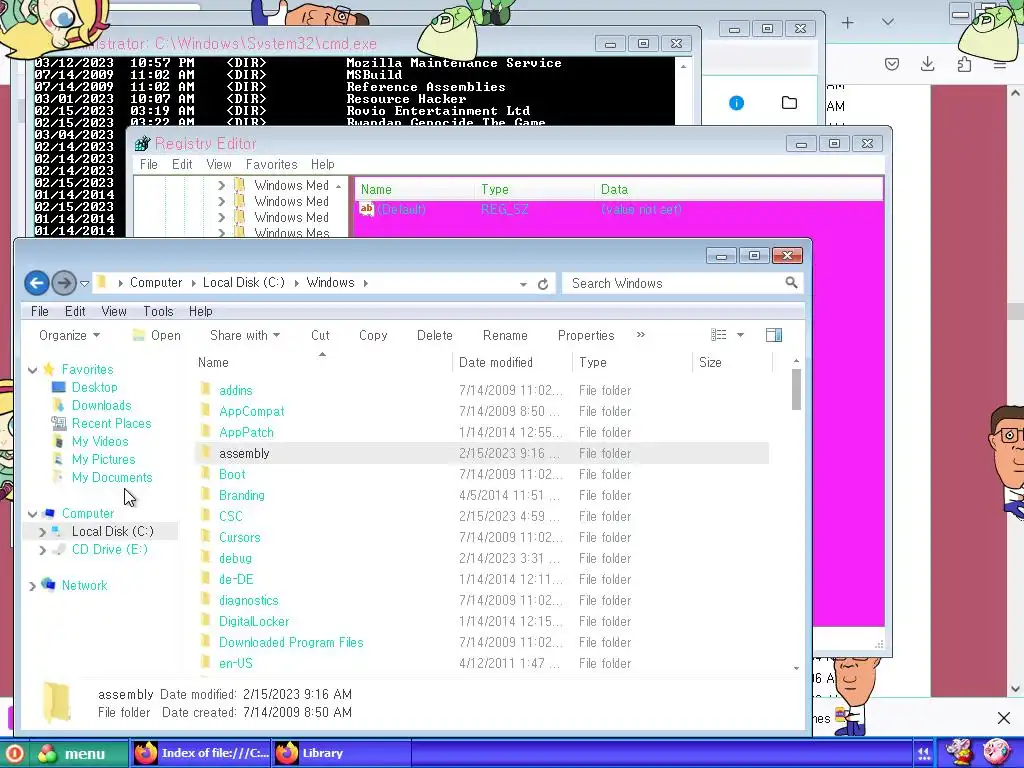The image size is (1024, 768).
Task: Select the AppPatch folder
Action: (246, 432)
